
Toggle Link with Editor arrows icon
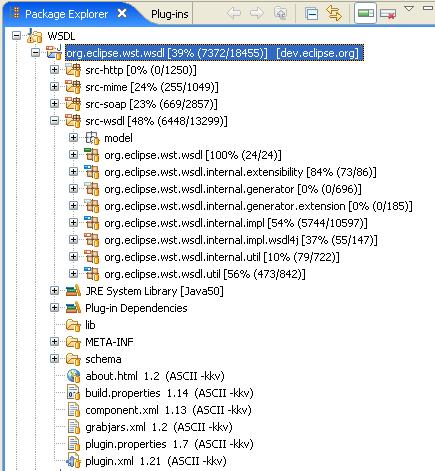point(334,14)
